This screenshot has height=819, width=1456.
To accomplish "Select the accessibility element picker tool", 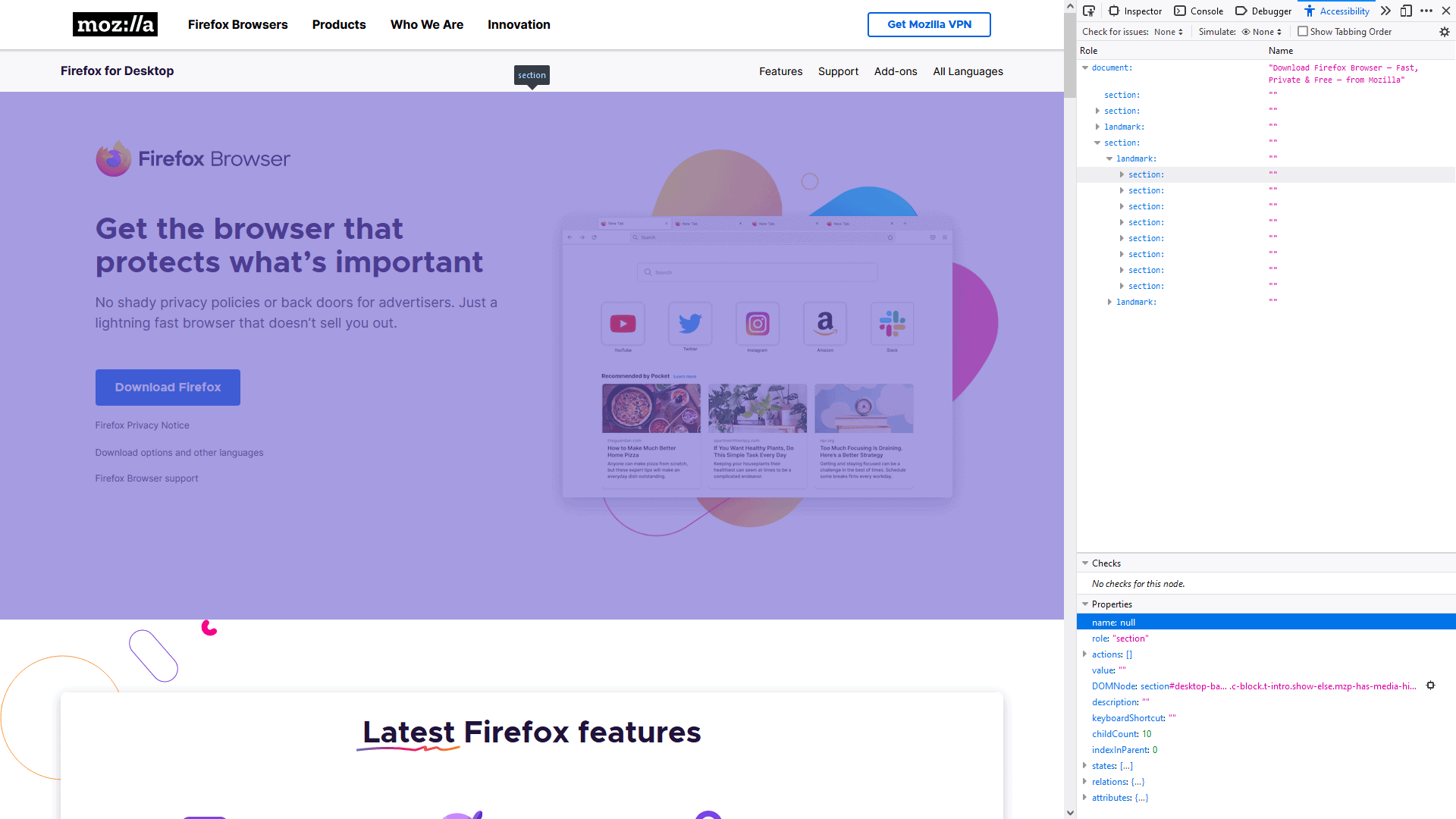I will click(x=1090, y=11).
